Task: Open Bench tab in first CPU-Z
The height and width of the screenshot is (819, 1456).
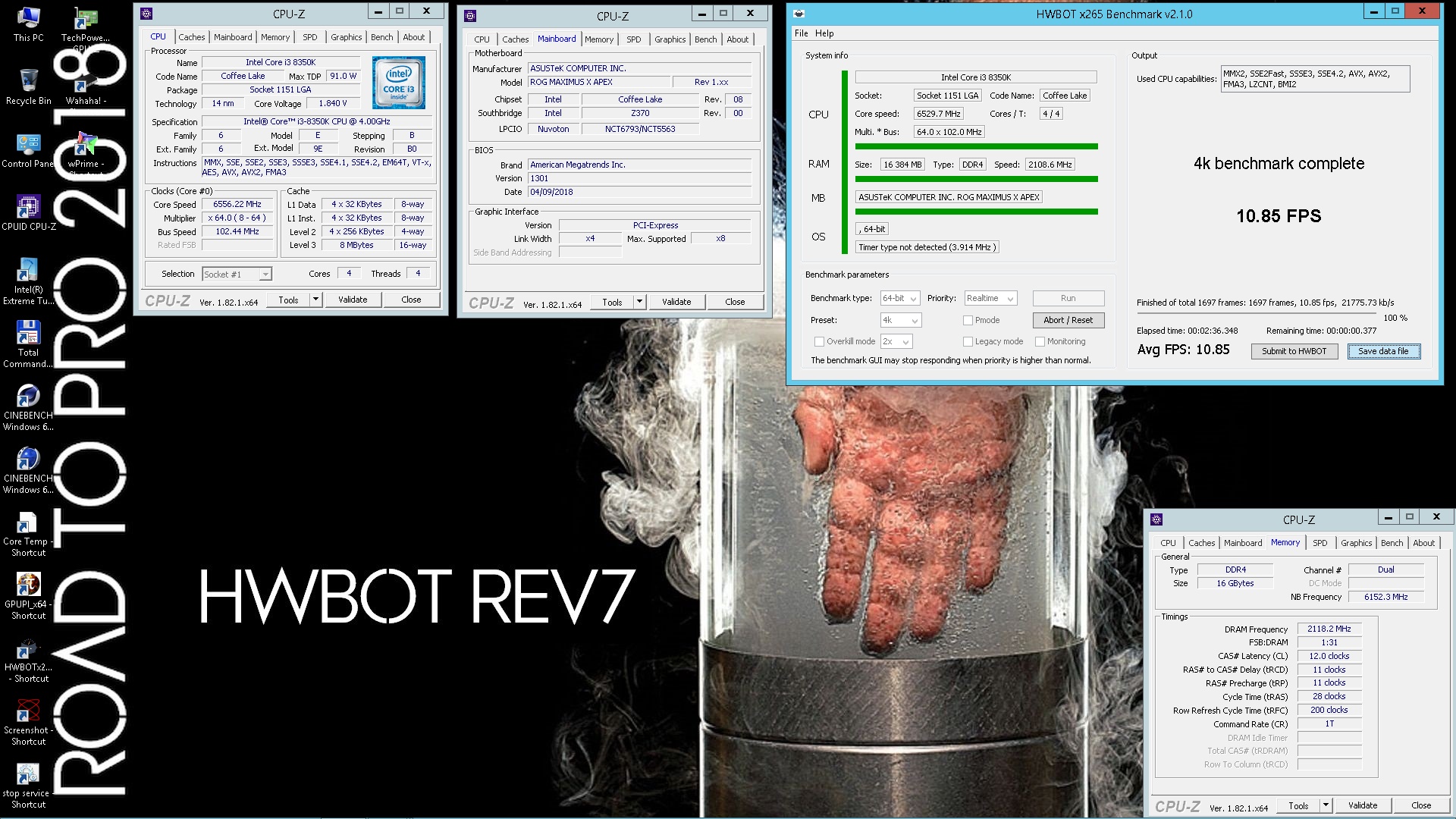Action: click(x=381, y=37)
